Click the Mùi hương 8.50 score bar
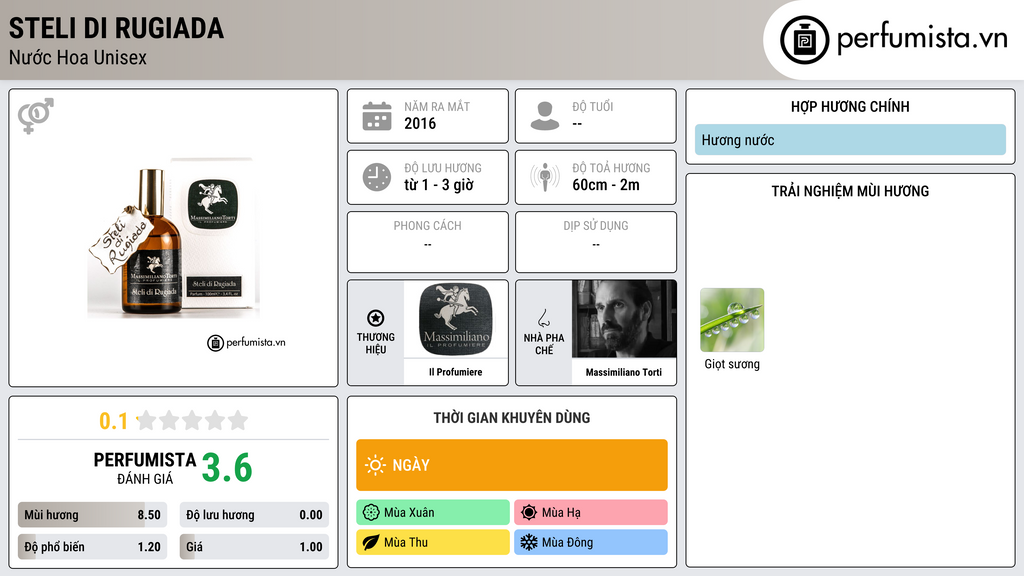Screen dimensions: 1024x576 93,515
